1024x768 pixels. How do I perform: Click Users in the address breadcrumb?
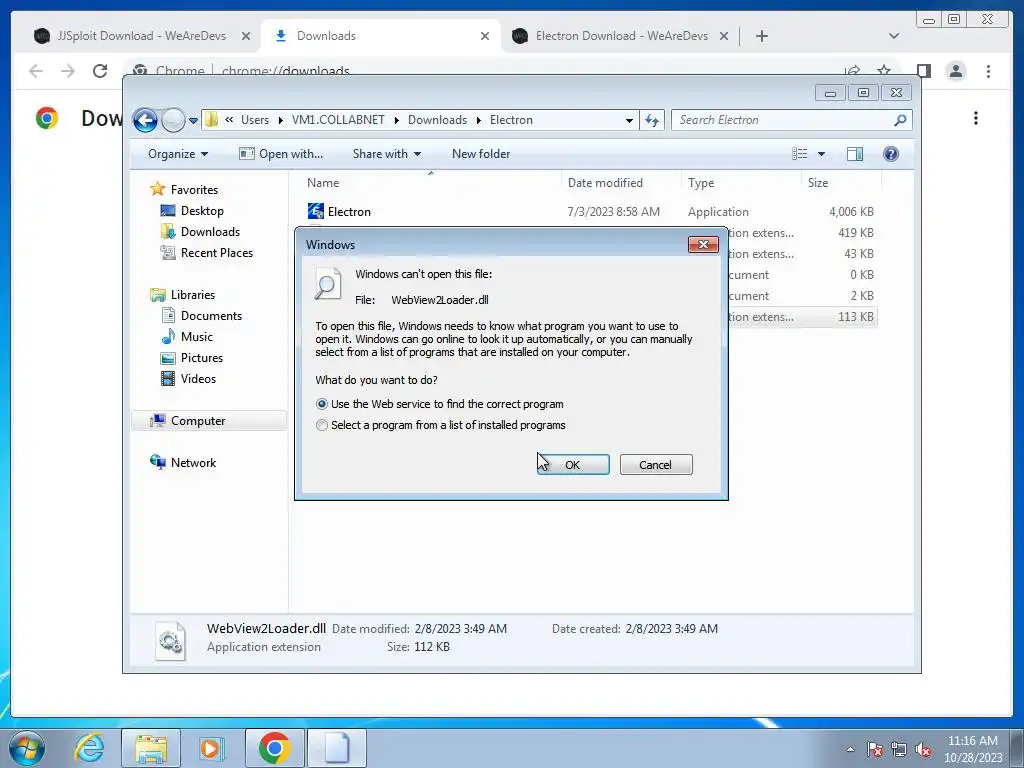[x=255, y=120]
